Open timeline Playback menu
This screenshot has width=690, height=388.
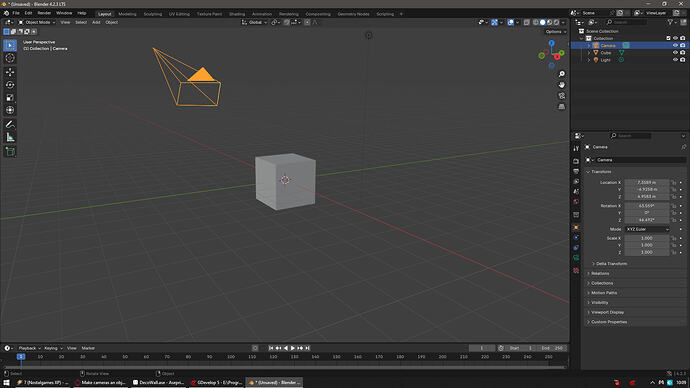[x=29, y=348]
